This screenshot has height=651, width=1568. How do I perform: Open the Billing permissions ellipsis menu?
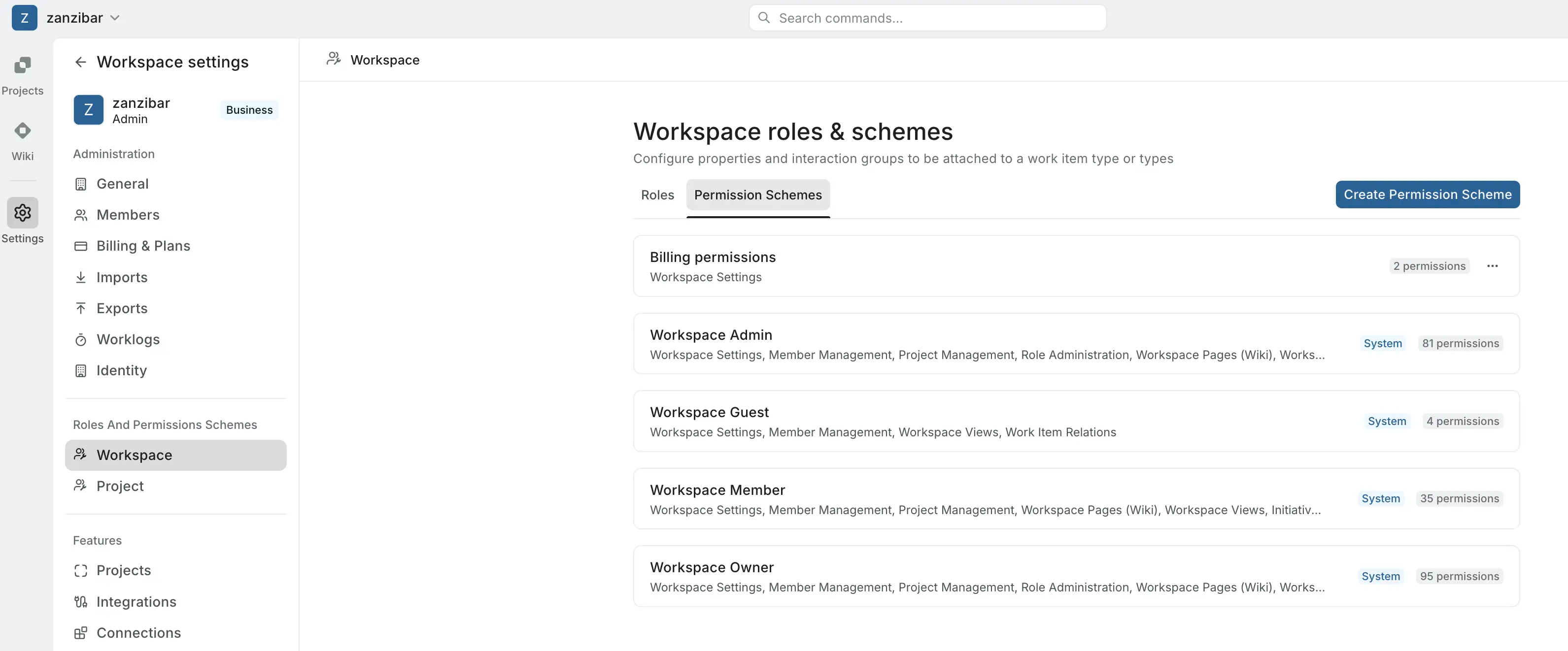click(1493, 266)
